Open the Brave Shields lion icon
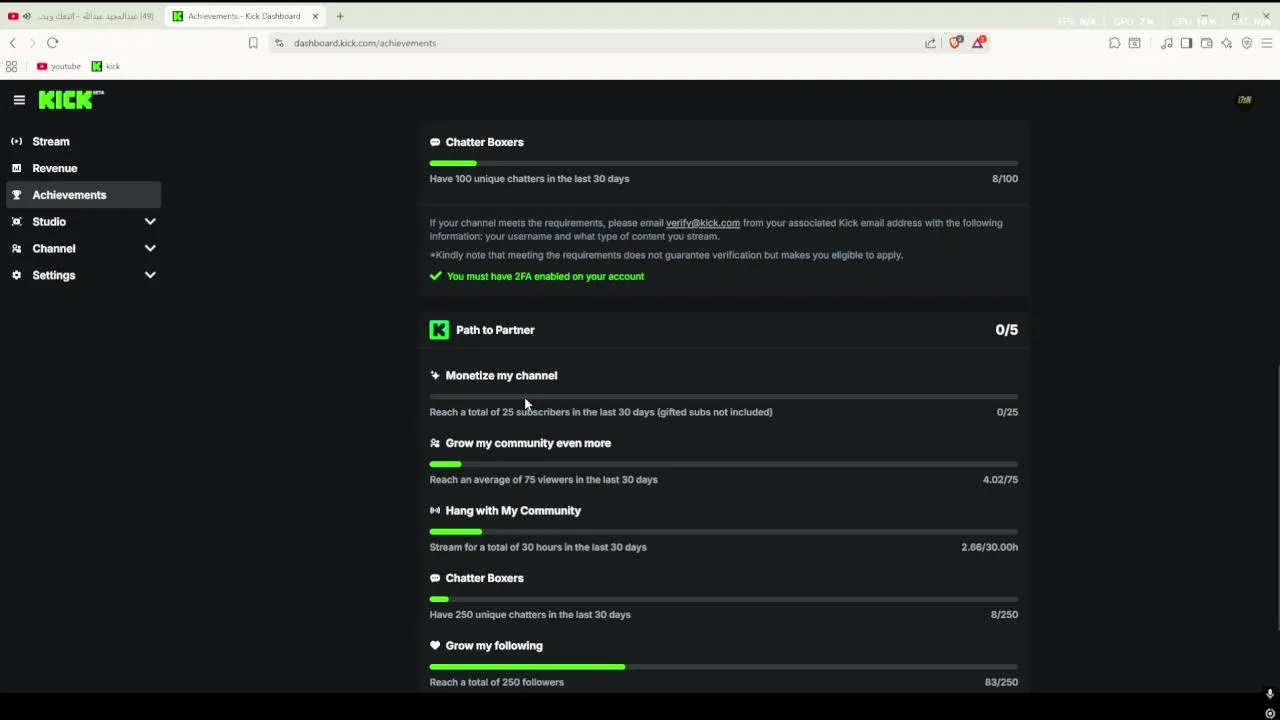 click(955, 43)
